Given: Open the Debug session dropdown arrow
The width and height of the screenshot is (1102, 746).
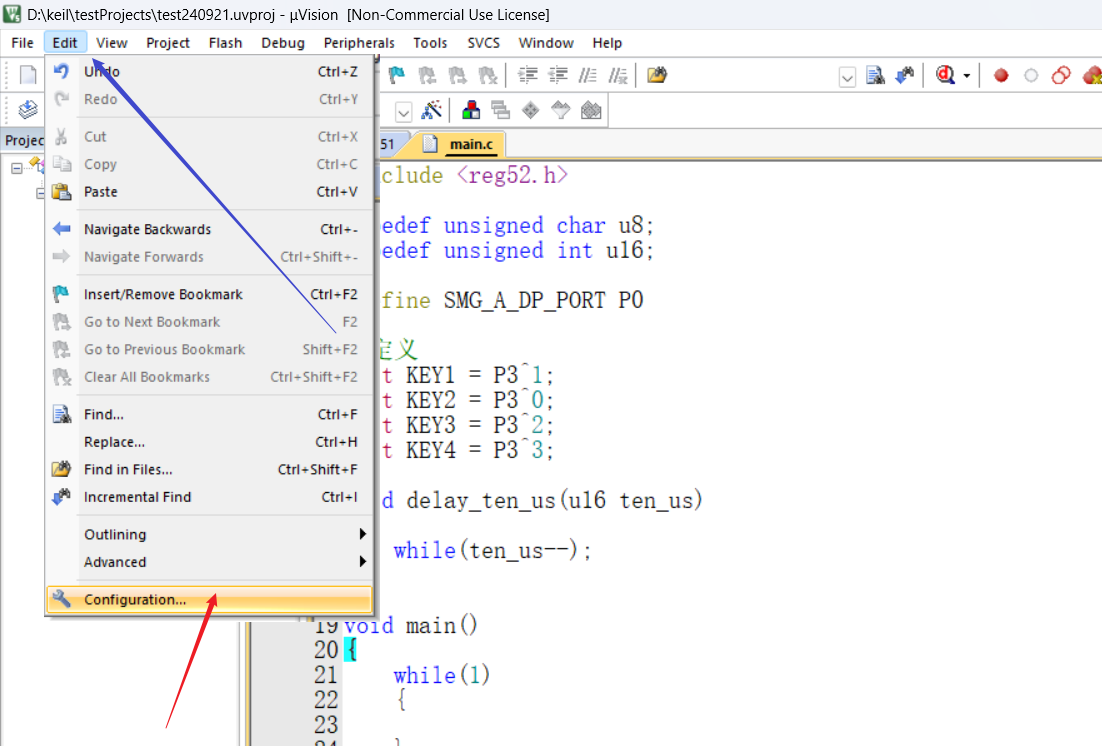Looking at the screenshot, I should tap(967, 76).
